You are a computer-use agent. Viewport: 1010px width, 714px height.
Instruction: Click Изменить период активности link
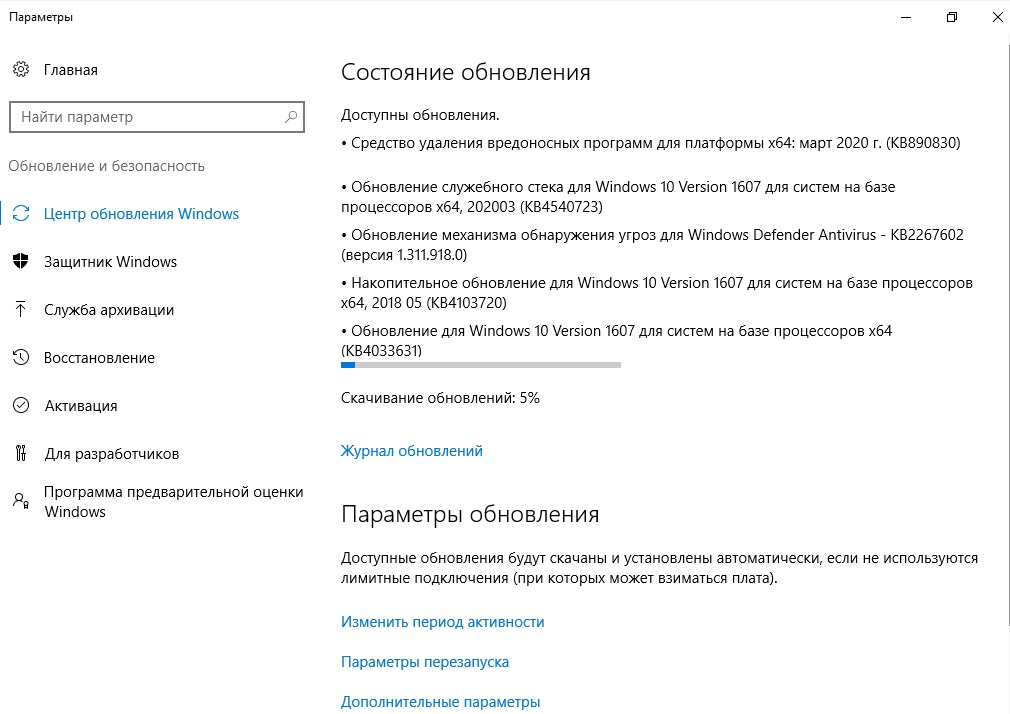(443, 622)
